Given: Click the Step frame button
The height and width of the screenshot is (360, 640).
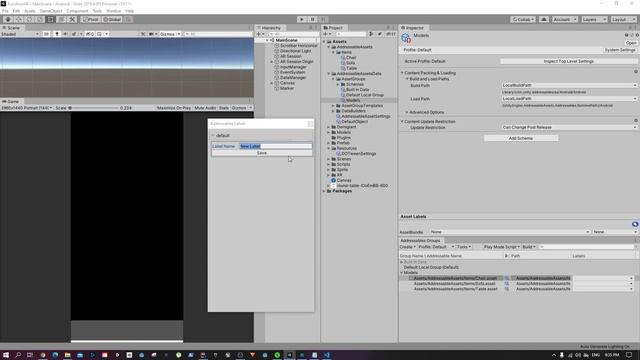Looking at the screenshot, I should click(x=323, y=20).
